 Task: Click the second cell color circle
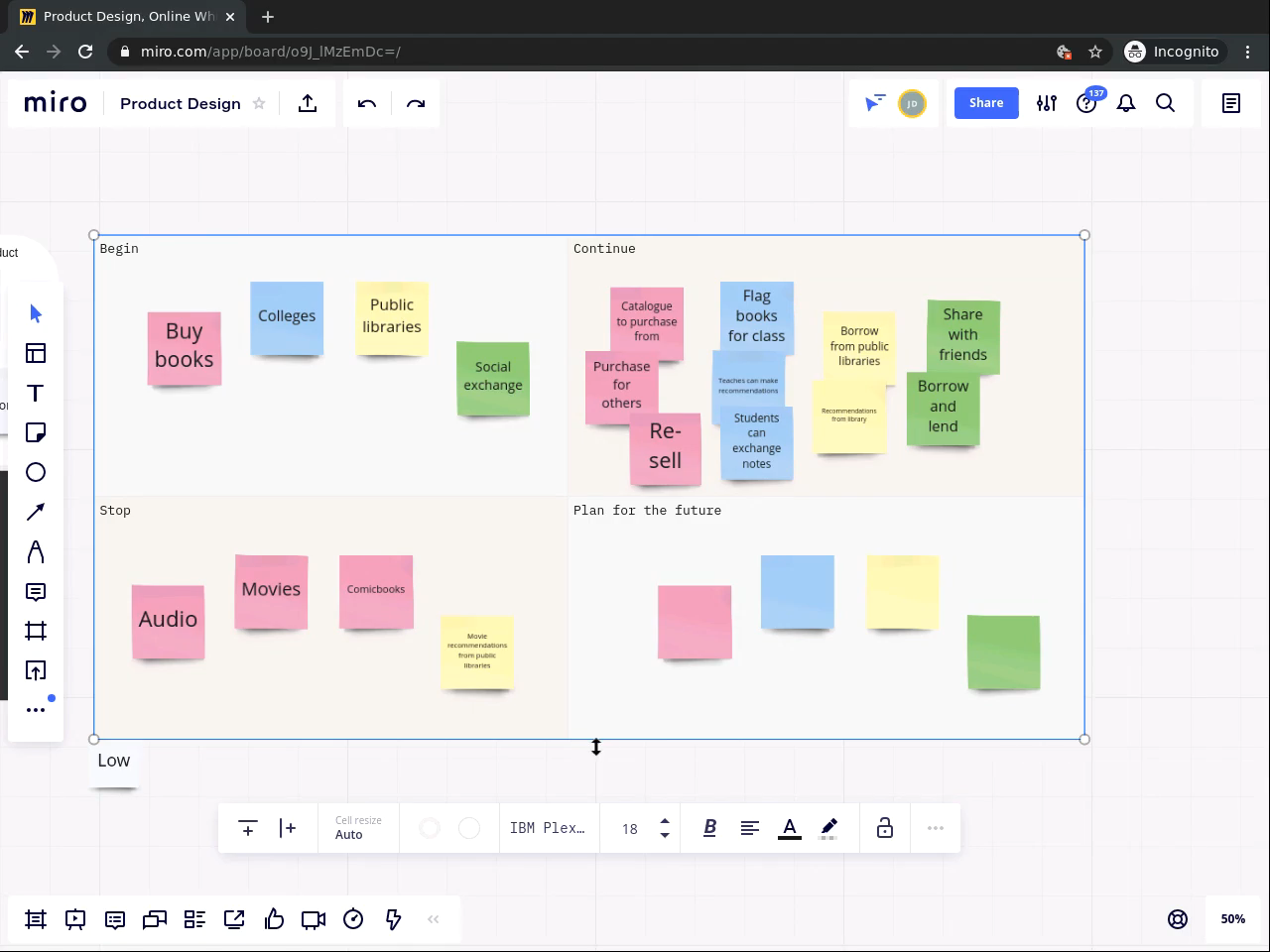click(x=469, y=828)
